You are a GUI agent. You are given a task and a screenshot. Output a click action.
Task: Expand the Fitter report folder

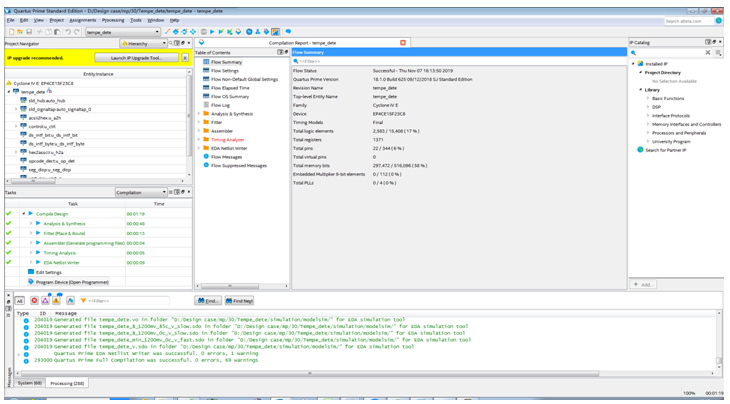(199, 122)
